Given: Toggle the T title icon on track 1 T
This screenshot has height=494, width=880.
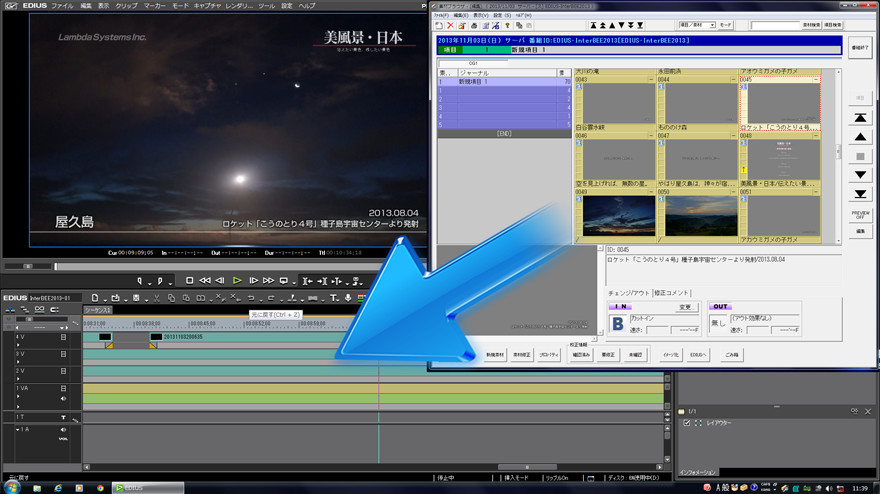Looking at the screenshot, I should click(63, 417).
